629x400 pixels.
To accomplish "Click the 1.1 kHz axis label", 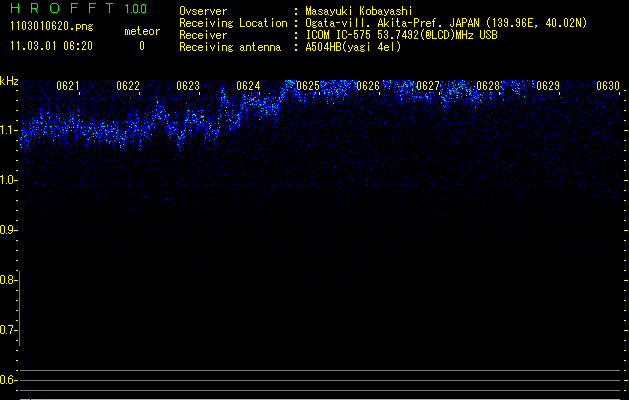I will click(x=9, y=130).
